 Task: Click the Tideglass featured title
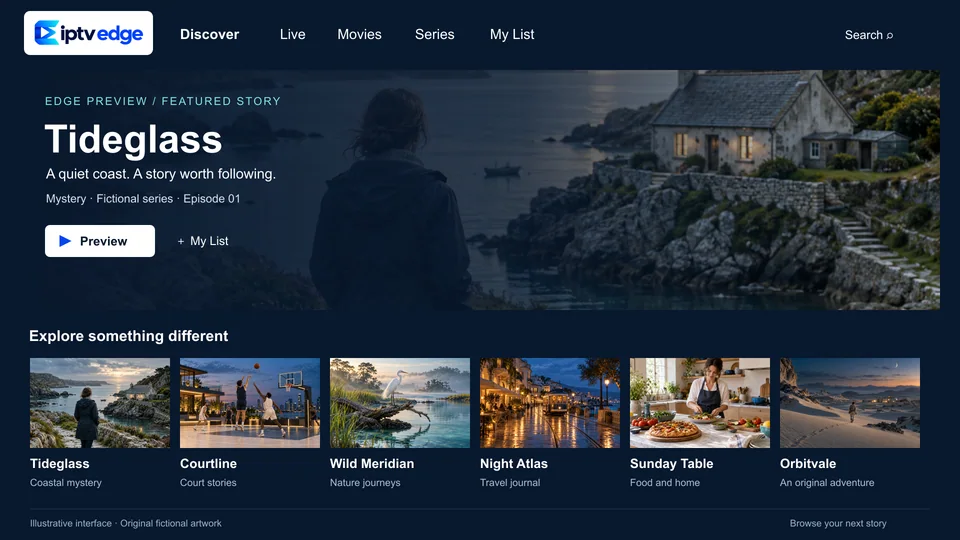pyautogui.click(x=133, y=139)
